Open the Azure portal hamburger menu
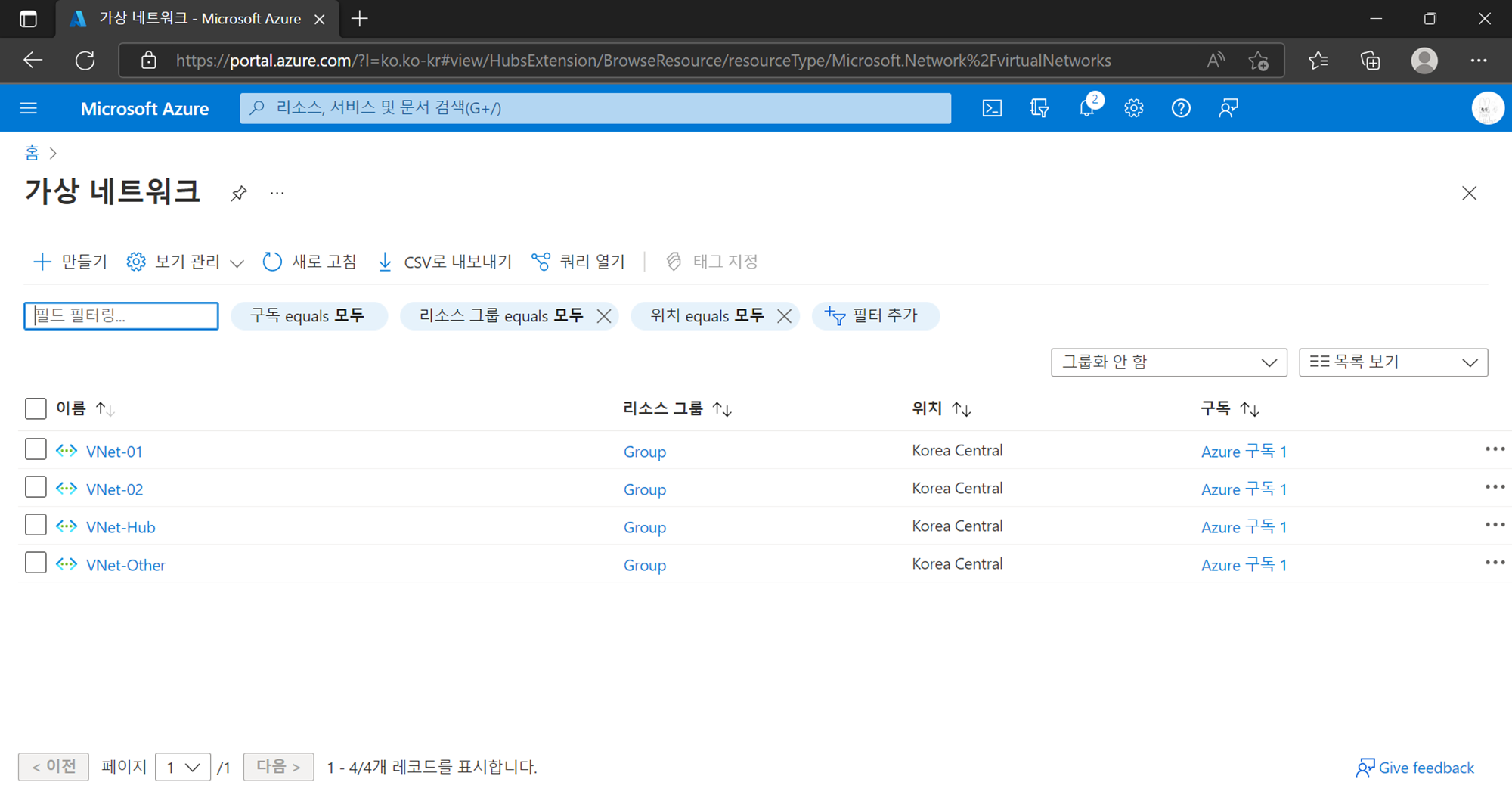1512x804 pixels. 29,108
